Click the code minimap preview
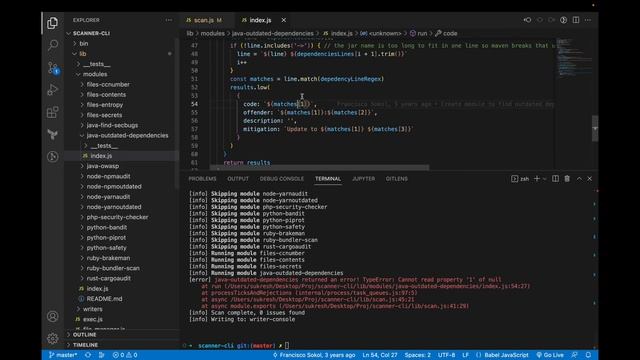 (575, 57)
